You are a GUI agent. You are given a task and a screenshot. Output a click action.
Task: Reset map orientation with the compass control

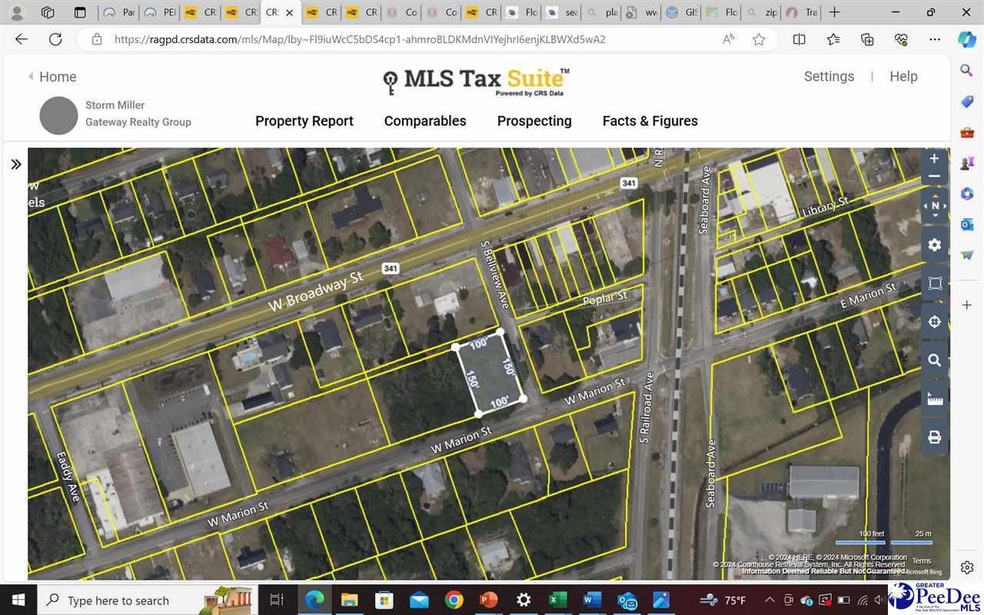pyautogui.click(x=934, y=204)
